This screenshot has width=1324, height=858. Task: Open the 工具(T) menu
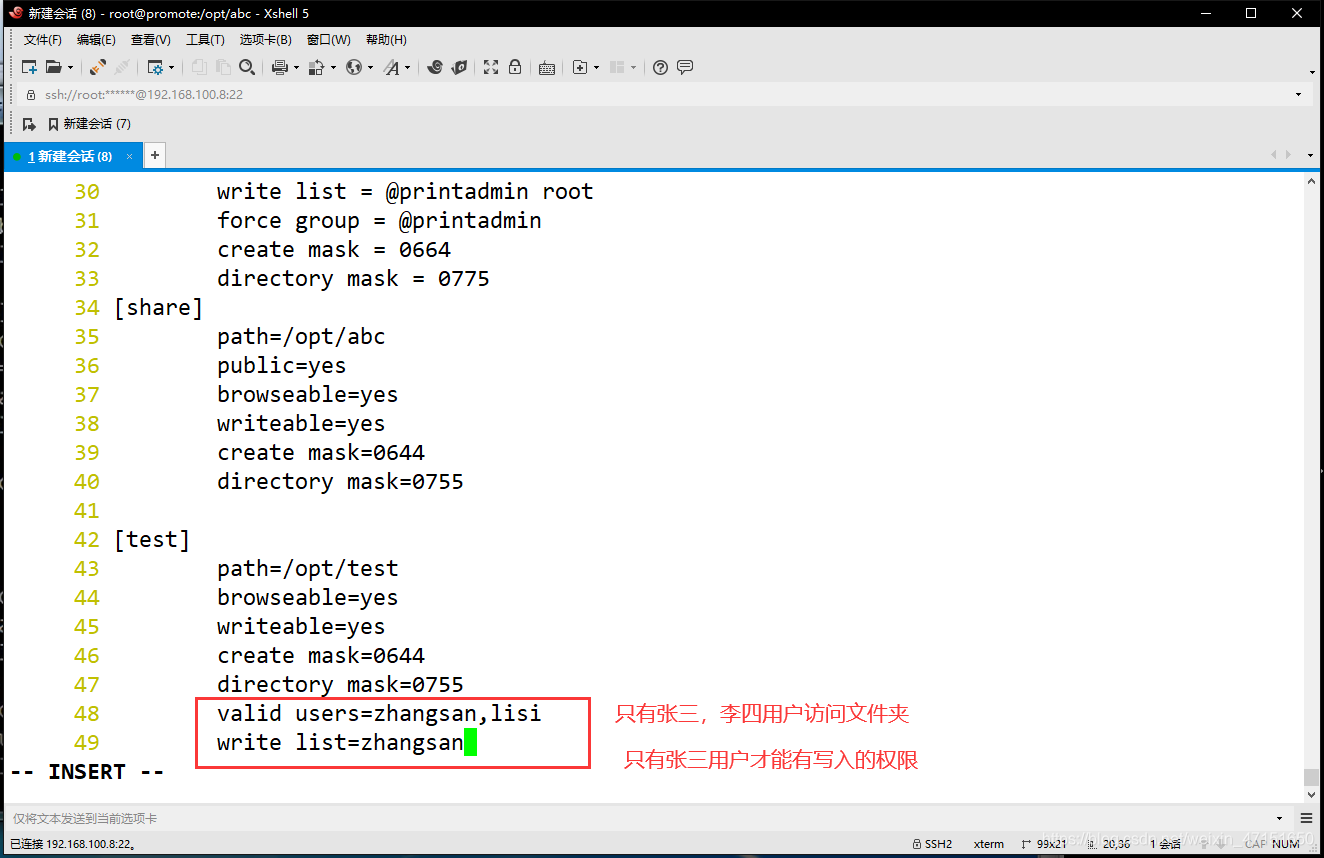205,40
